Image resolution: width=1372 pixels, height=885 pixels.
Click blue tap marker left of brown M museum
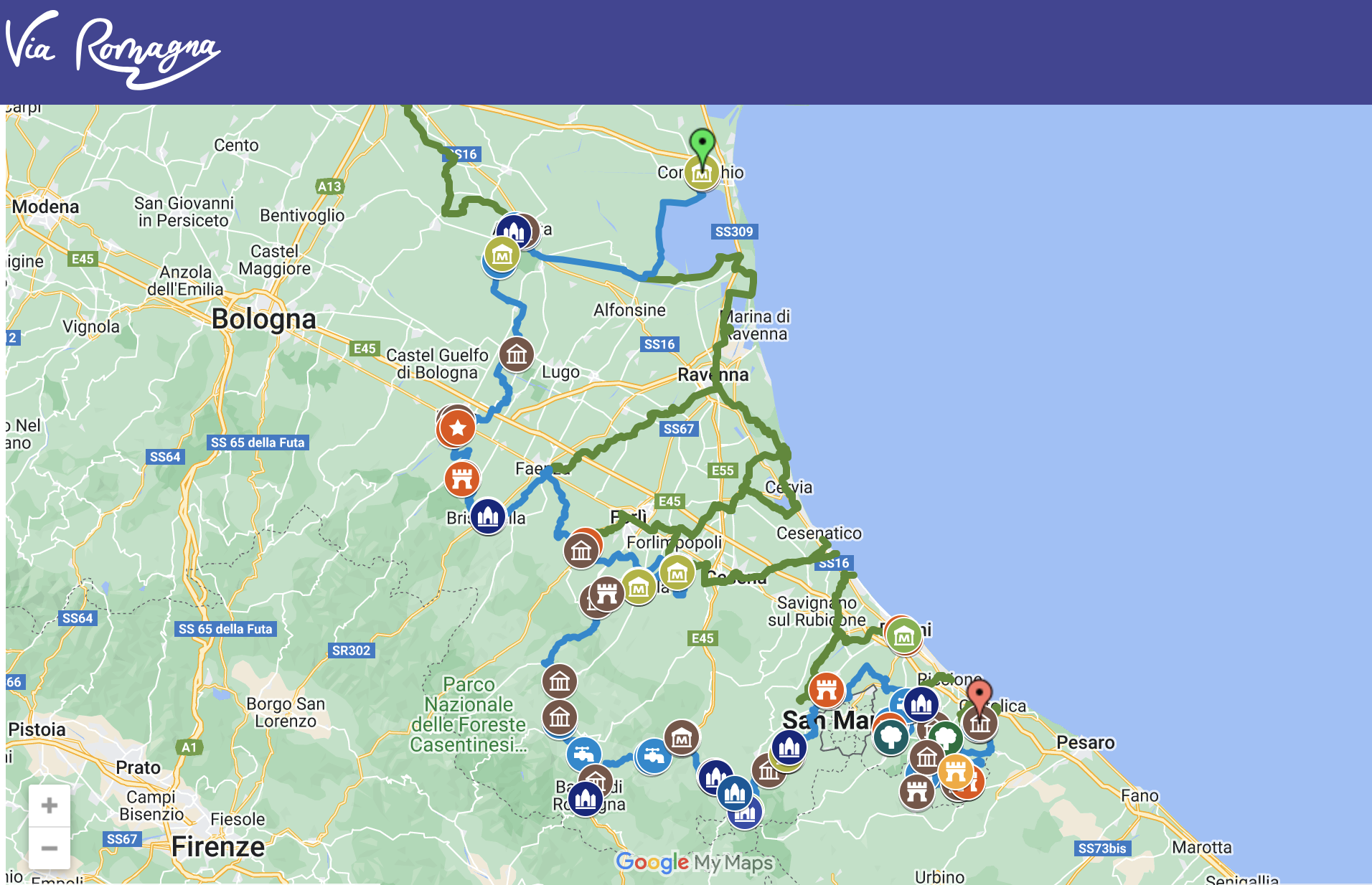click(x=654, y=756)
